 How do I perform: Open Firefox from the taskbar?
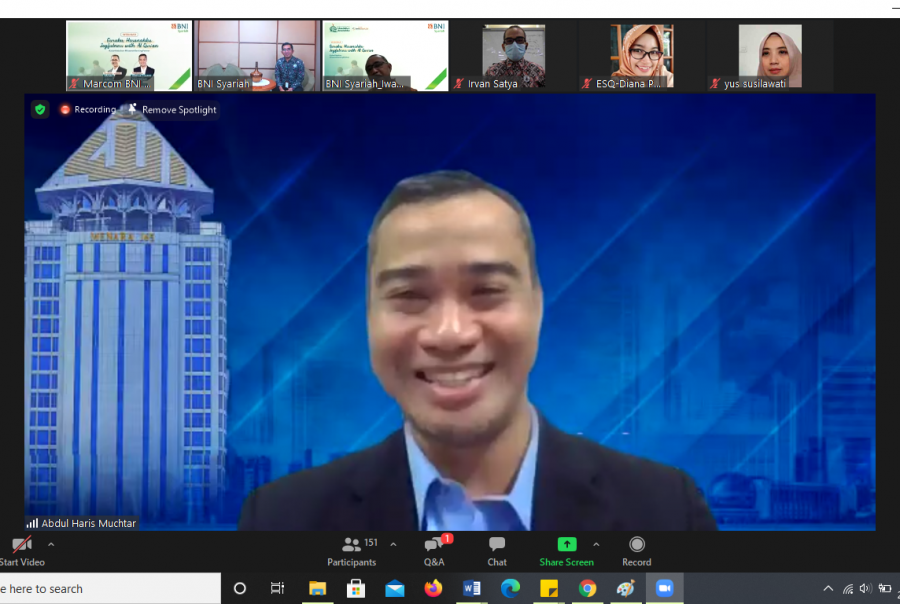[x=433, y=589]
